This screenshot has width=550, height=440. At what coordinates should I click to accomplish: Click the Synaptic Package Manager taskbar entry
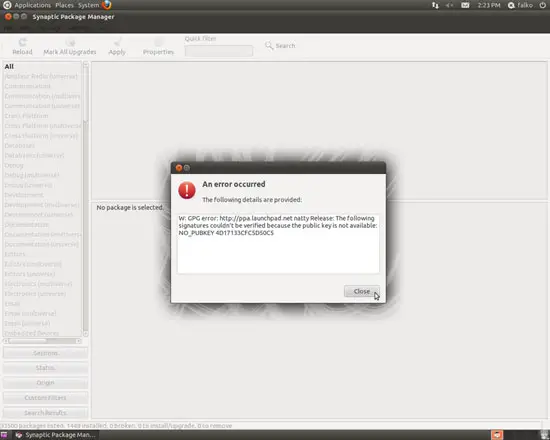point(55,435)
